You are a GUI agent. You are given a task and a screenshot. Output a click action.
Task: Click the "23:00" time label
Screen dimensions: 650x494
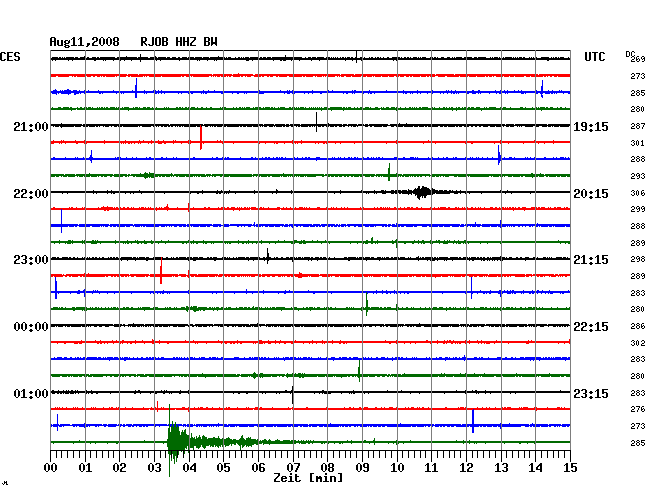point(31,260)
